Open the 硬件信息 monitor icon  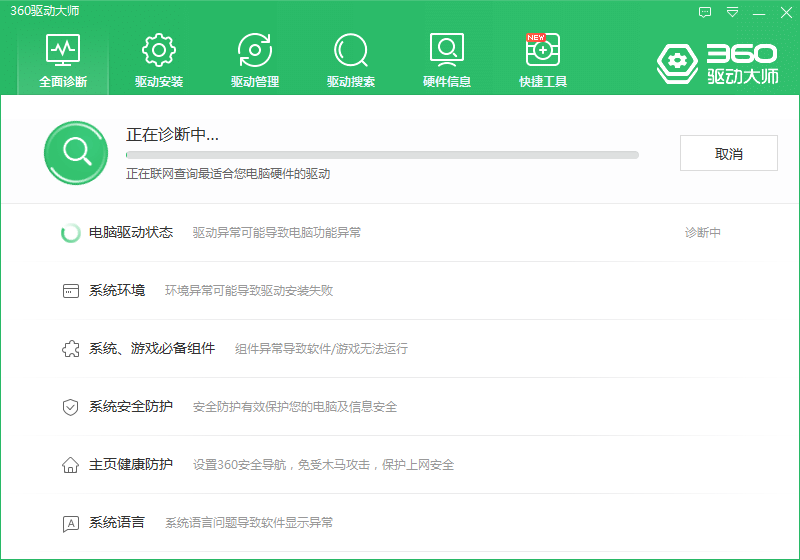[x=447, y=50]
